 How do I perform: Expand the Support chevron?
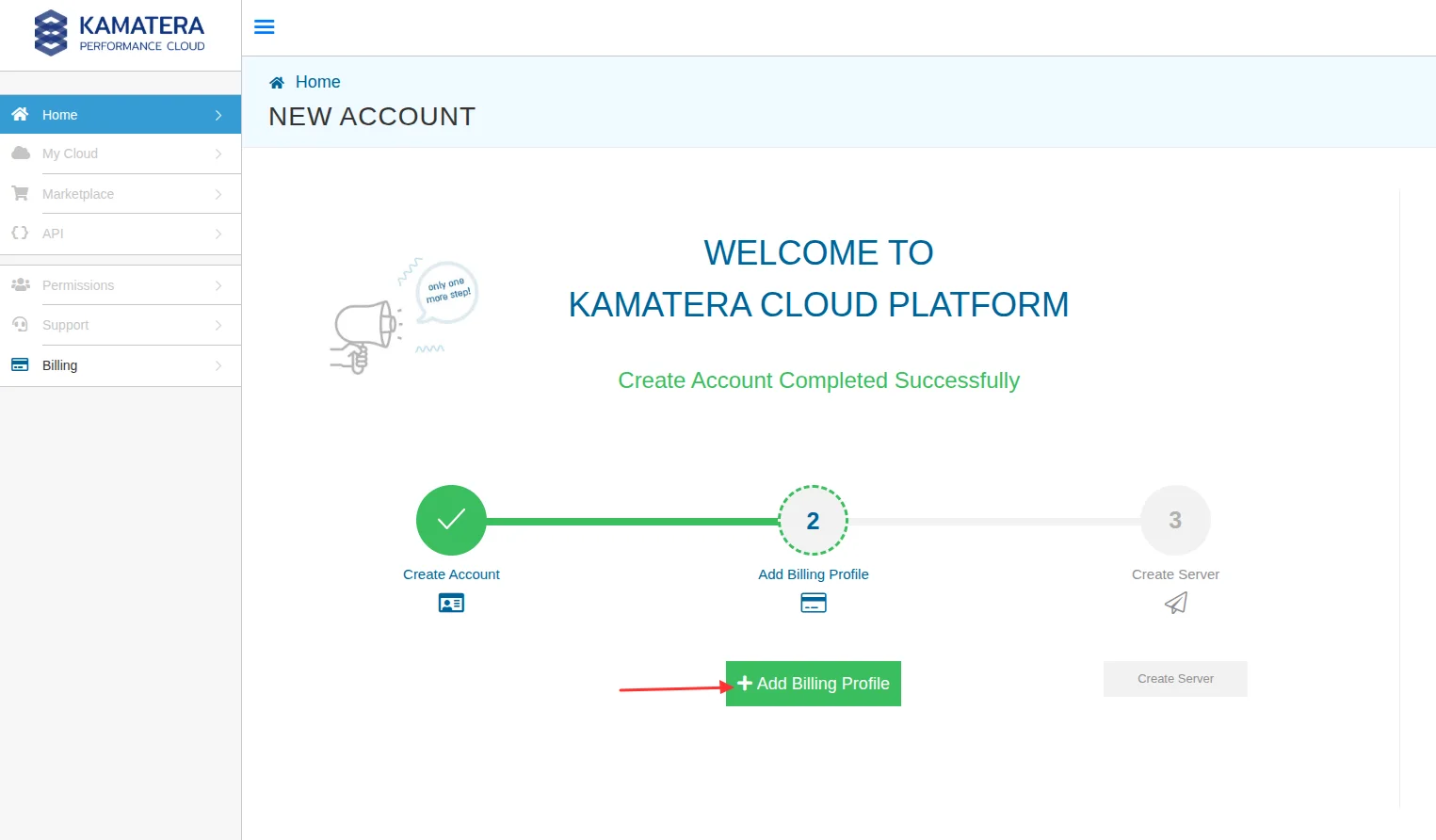coord(218,325)
